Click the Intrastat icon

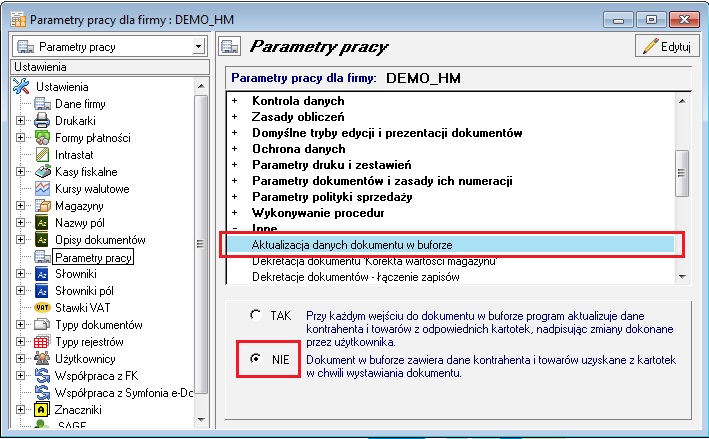tap(42, 155)
